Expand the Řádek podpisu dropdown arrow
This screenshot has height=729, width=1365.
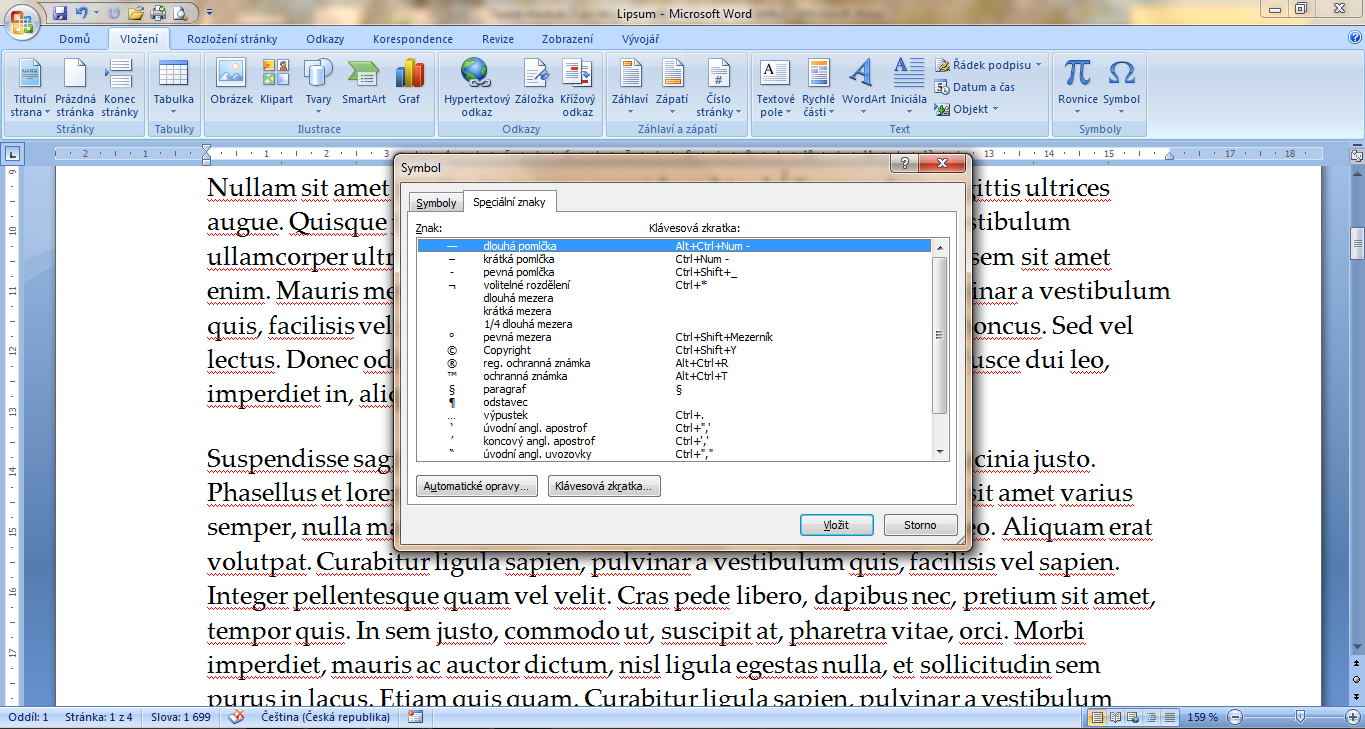coord(1038,65)
